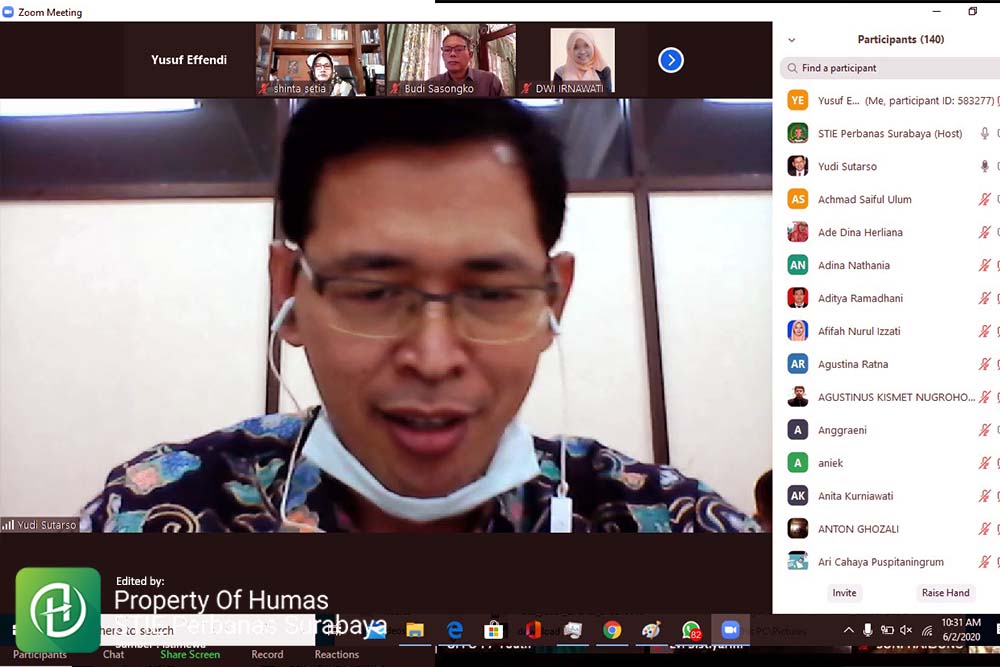Image resolution: width=1000 pixels, height=667 pixels.
Task: Click STIE Perbanas Surabaya host avatar
Action: [798, 133]
